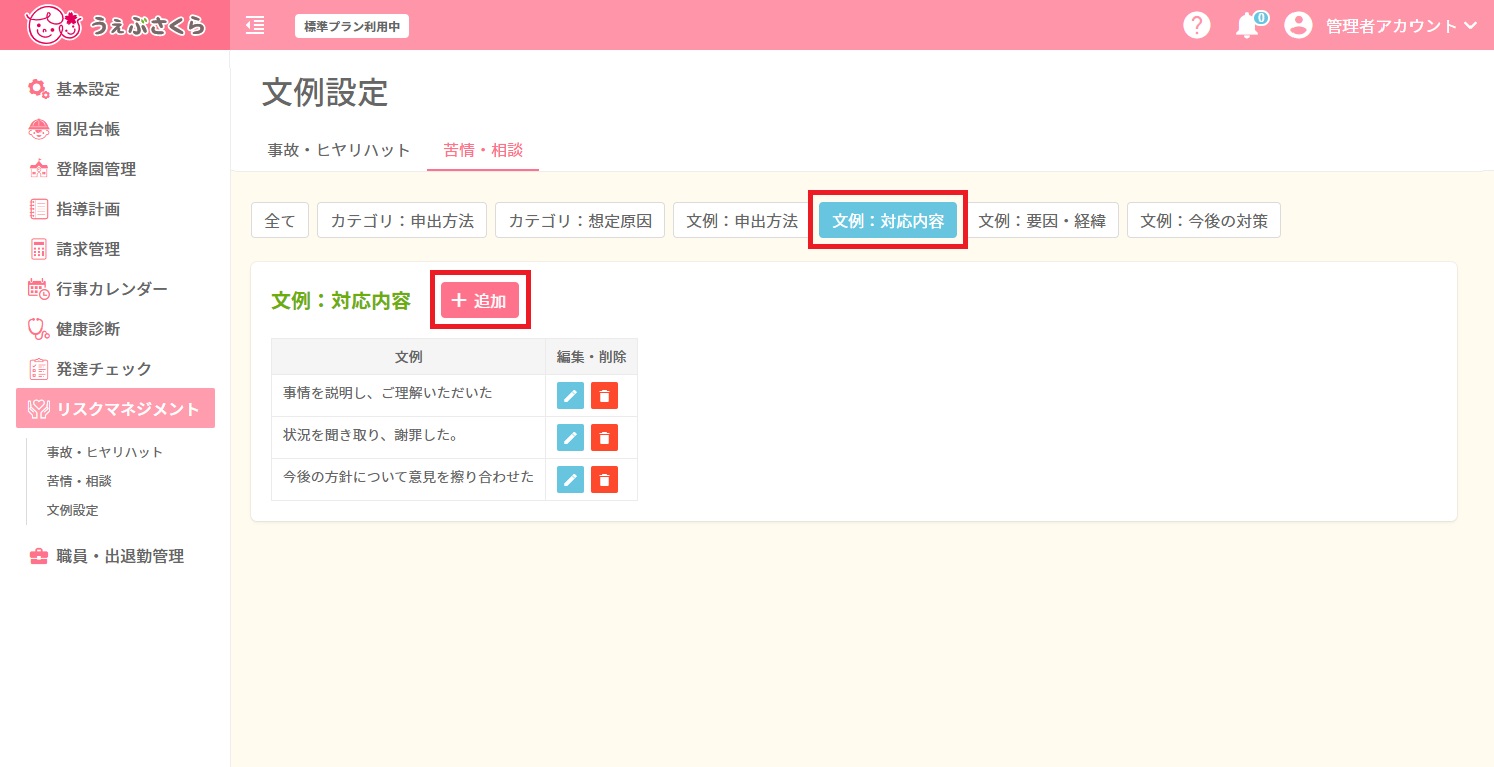The width and height of the screenshot is (1494, 767).
Task: Click the 請求管理 calculator icon
Action: tap(38, 249)
